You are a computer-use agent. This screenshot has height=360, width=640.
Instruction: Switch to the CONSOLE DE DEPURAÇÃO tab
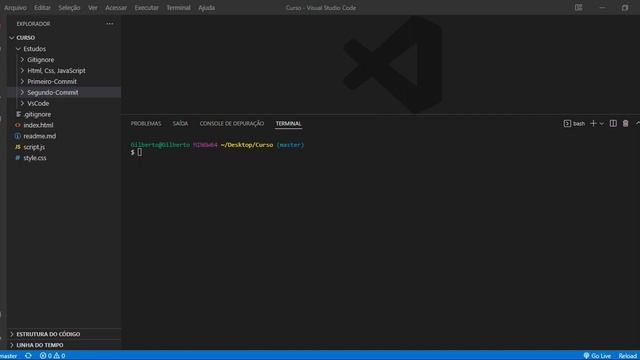232,123
